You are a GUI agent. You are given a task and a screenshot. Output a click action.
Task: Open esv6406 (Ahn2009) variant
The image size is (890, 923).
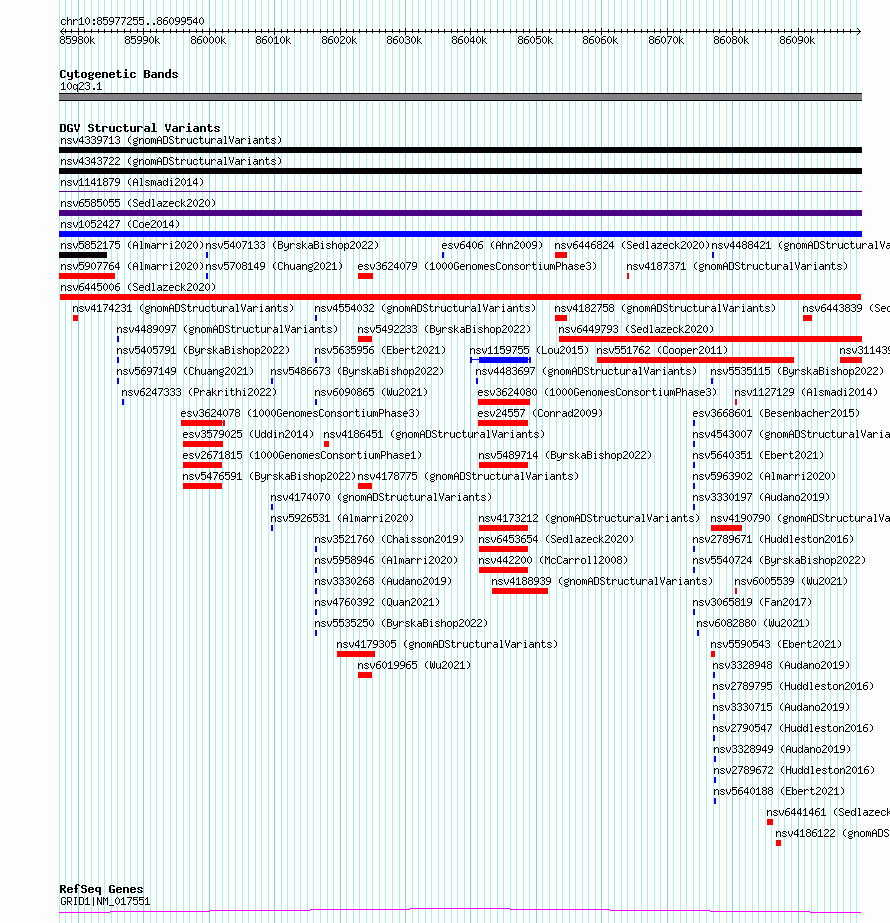492,245
